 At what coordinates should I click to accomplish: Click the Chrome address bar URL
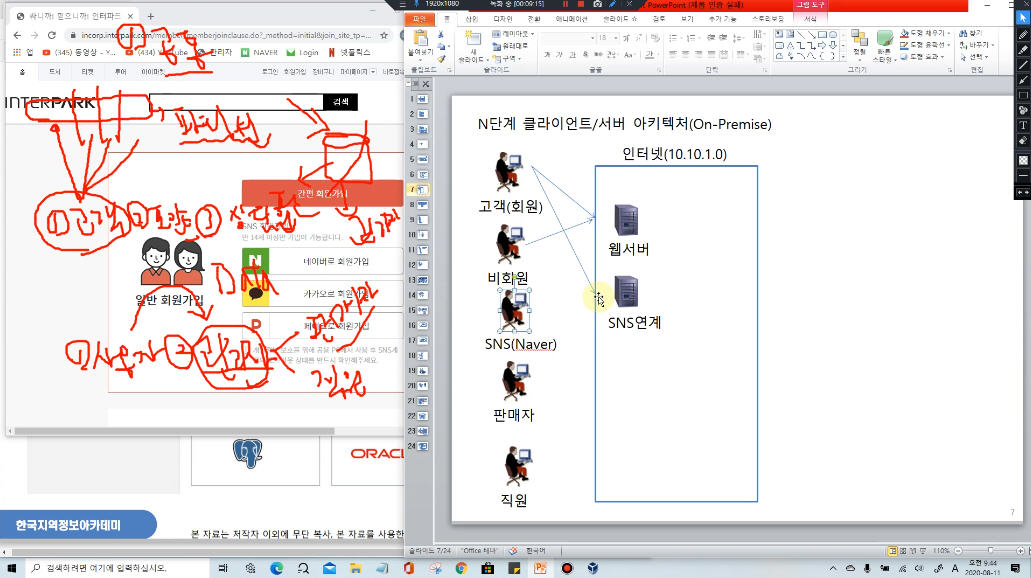[x=226, y=35]
